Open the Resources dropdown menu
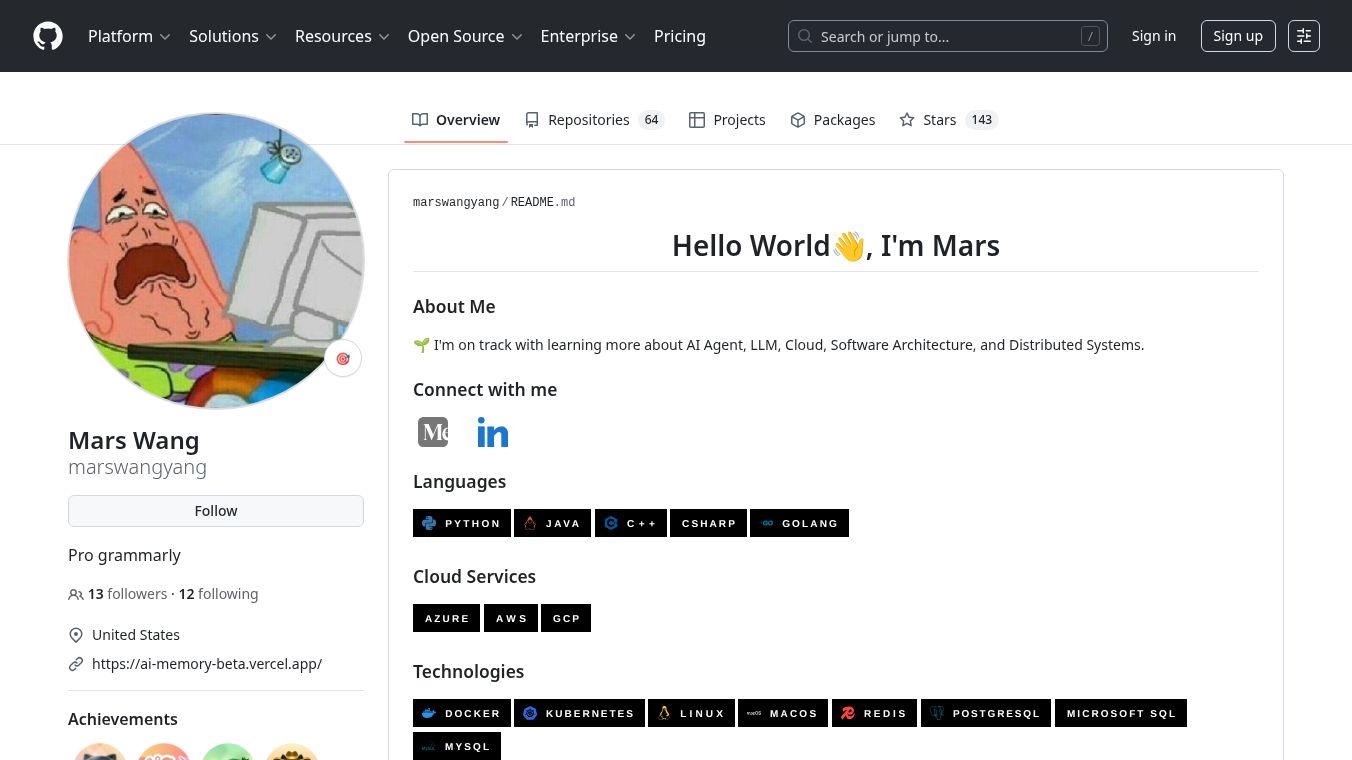The height and width of the screenshot is (760, 1352). pos(342,36)
